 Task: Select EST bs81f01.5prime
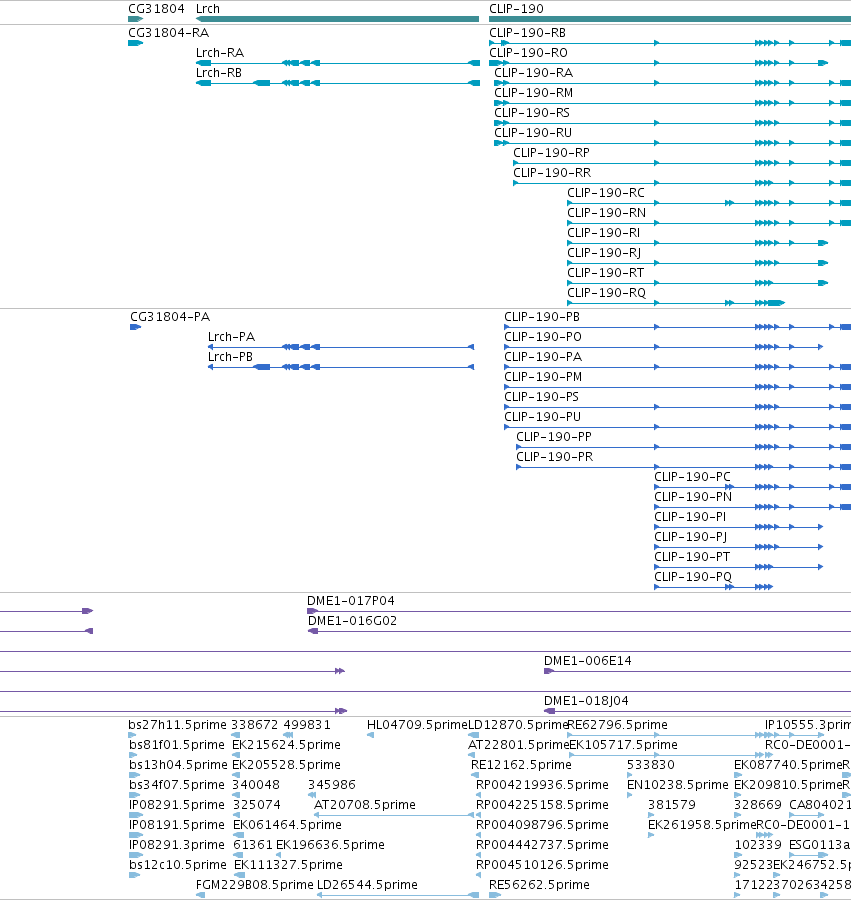176,745
